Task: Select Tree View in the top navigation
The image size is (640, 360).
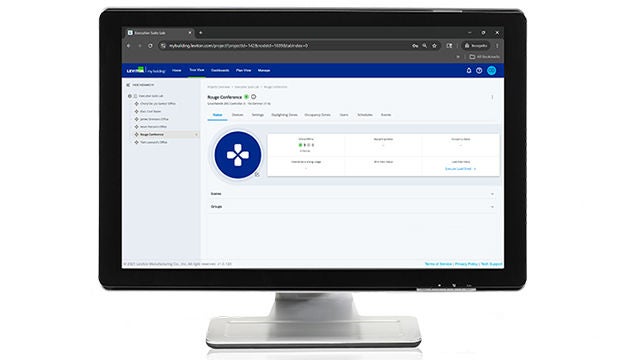Action: pyautogui.click(x=197, y=70)
